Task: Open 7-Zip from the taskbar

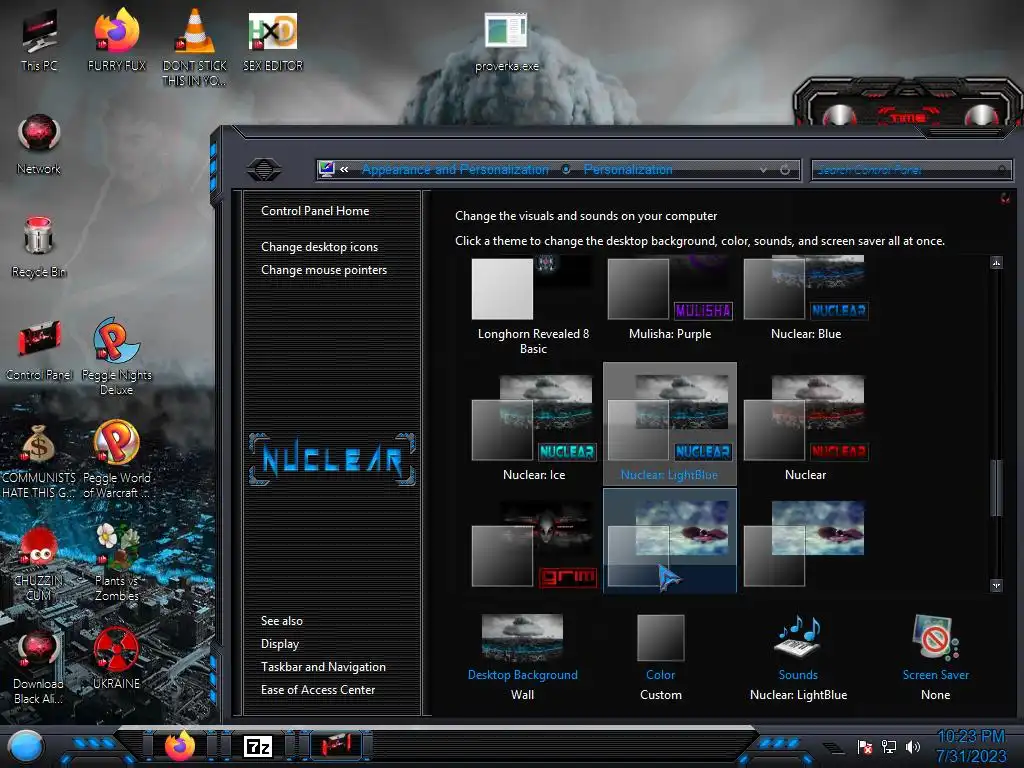Action: [x=257, y=746]
